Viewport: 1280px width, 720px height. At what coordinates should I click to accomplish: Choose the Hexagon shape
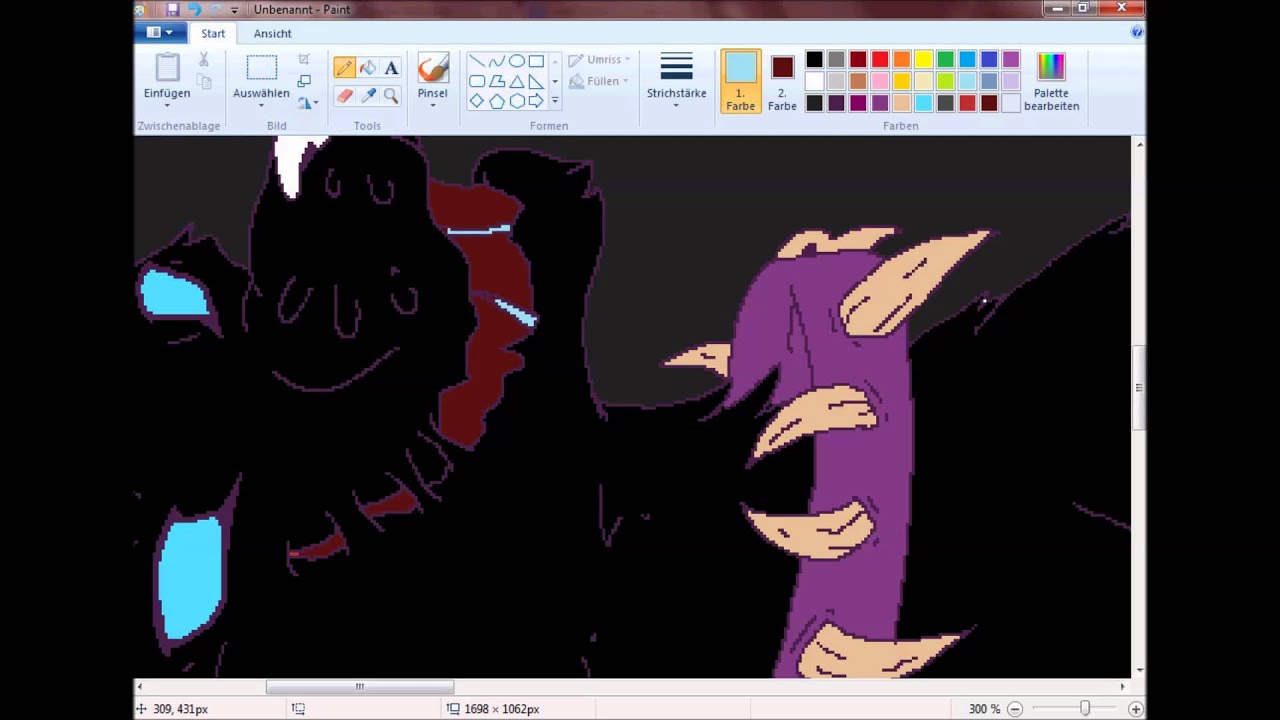(x=516, y=101)
